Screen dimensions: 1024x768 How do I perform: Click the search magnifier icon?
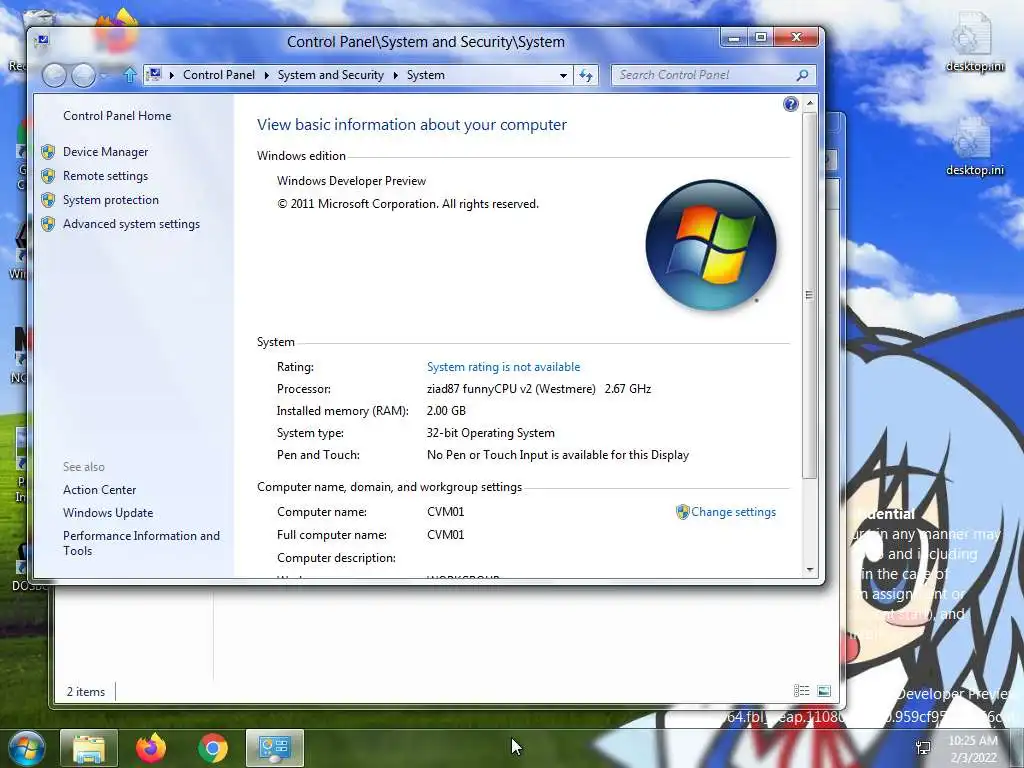coord(803,75)
